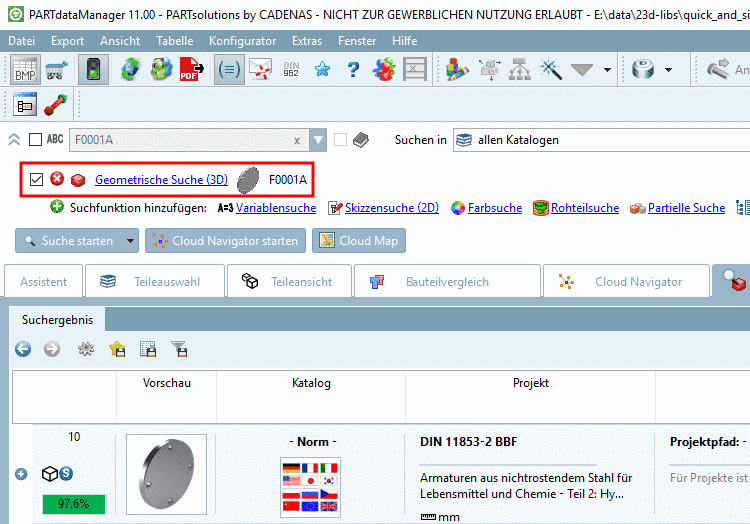Select the Suchergebnis tab
The image size is (750, 524).
[x=57, y=320]
